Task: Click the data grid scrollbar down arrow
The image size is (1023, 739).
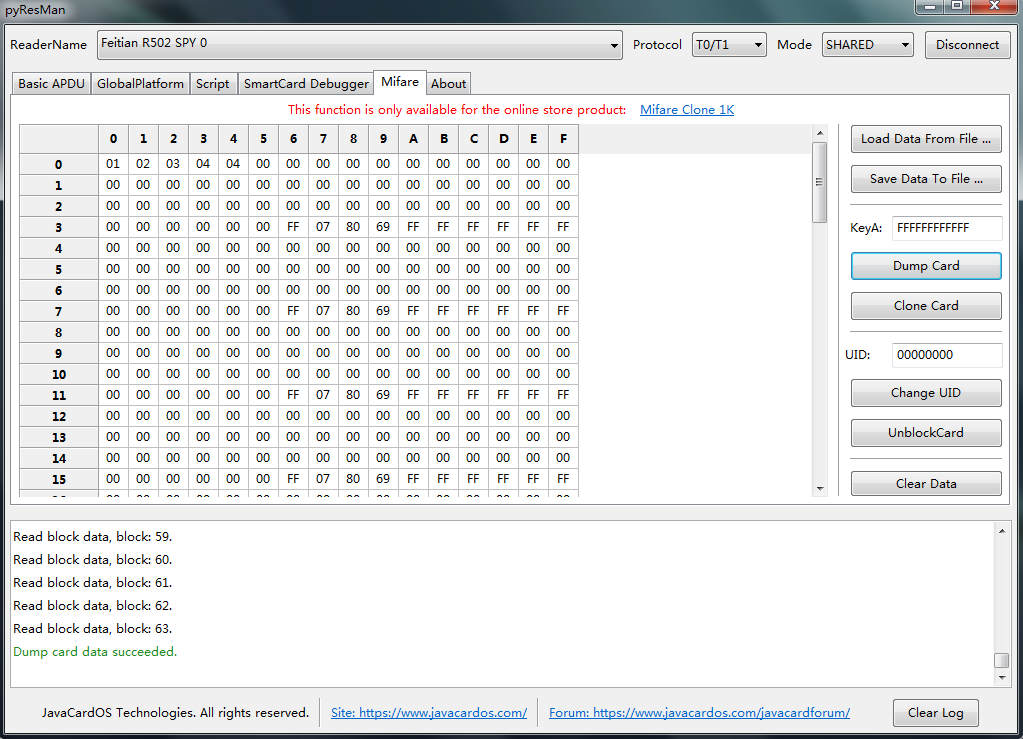Action: (820, 489)
